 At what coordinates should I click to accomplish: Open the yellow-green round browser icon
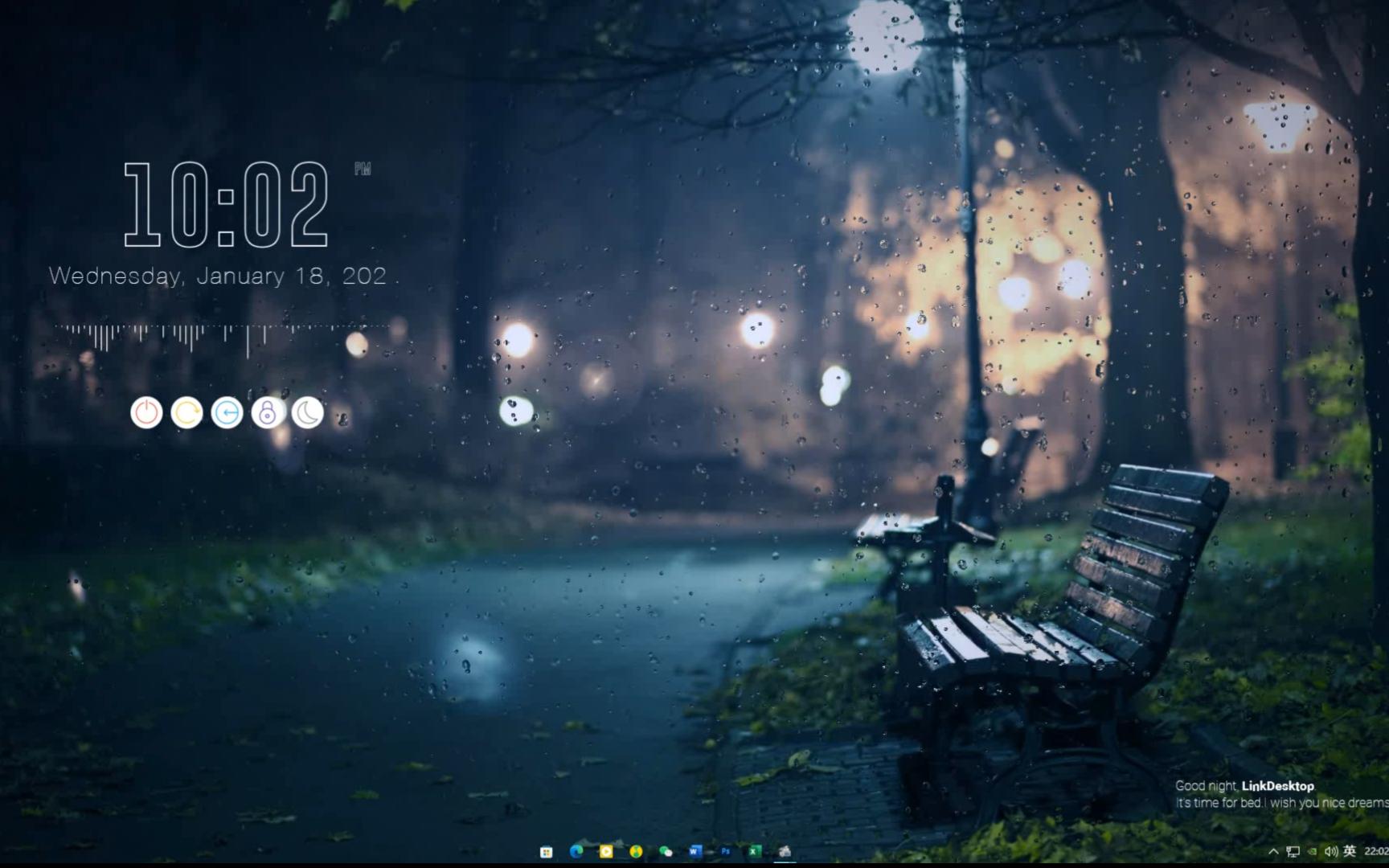click(636, 852)
